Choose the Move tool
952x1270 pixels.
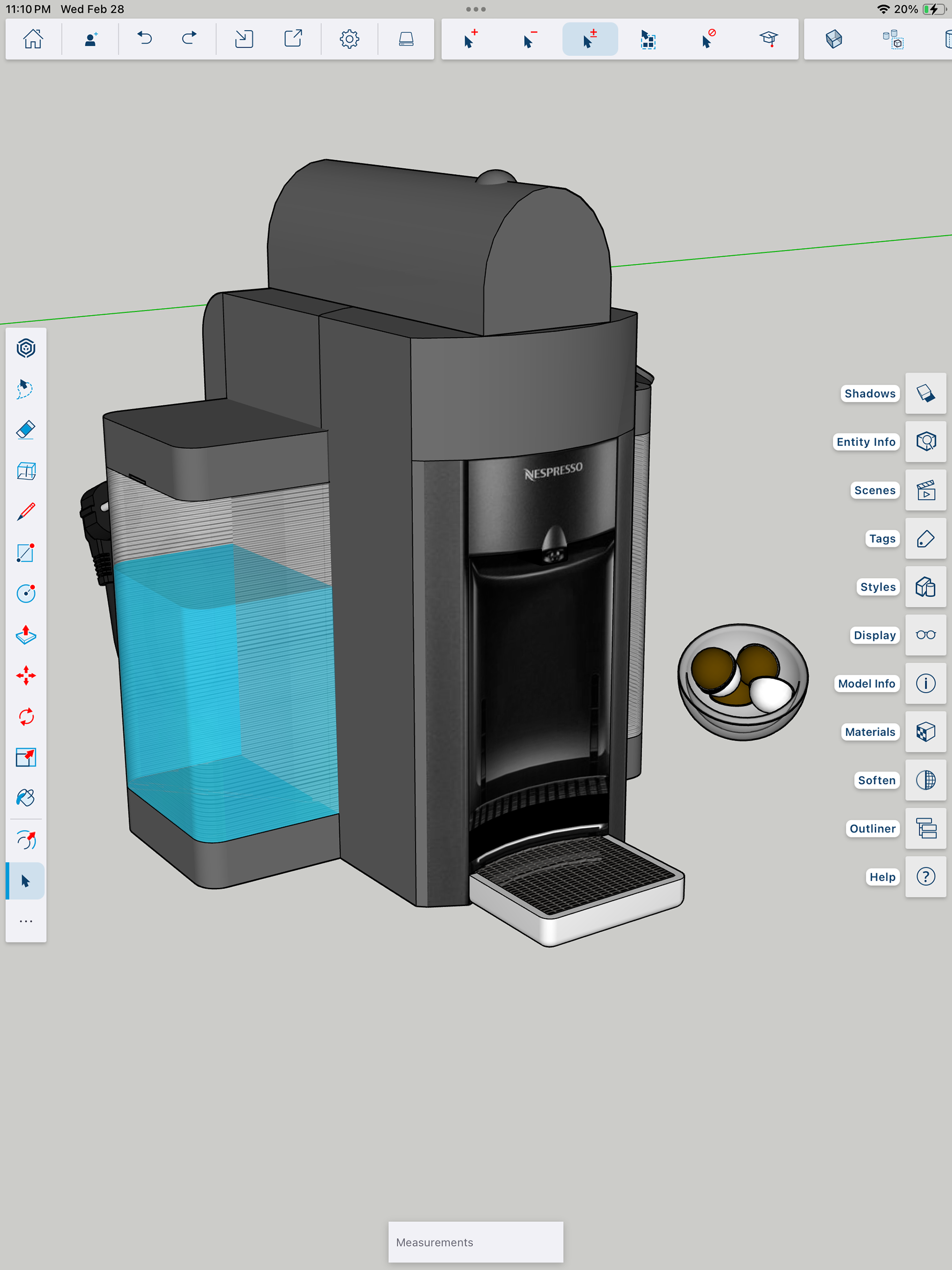[26, 675]
